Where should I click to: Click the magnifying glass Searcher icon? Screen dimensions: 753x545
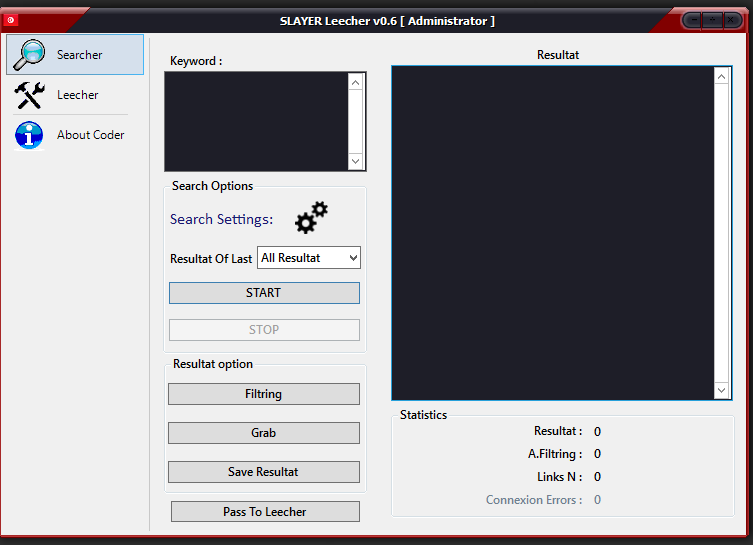pyautogui.click(x=29, y=55)
